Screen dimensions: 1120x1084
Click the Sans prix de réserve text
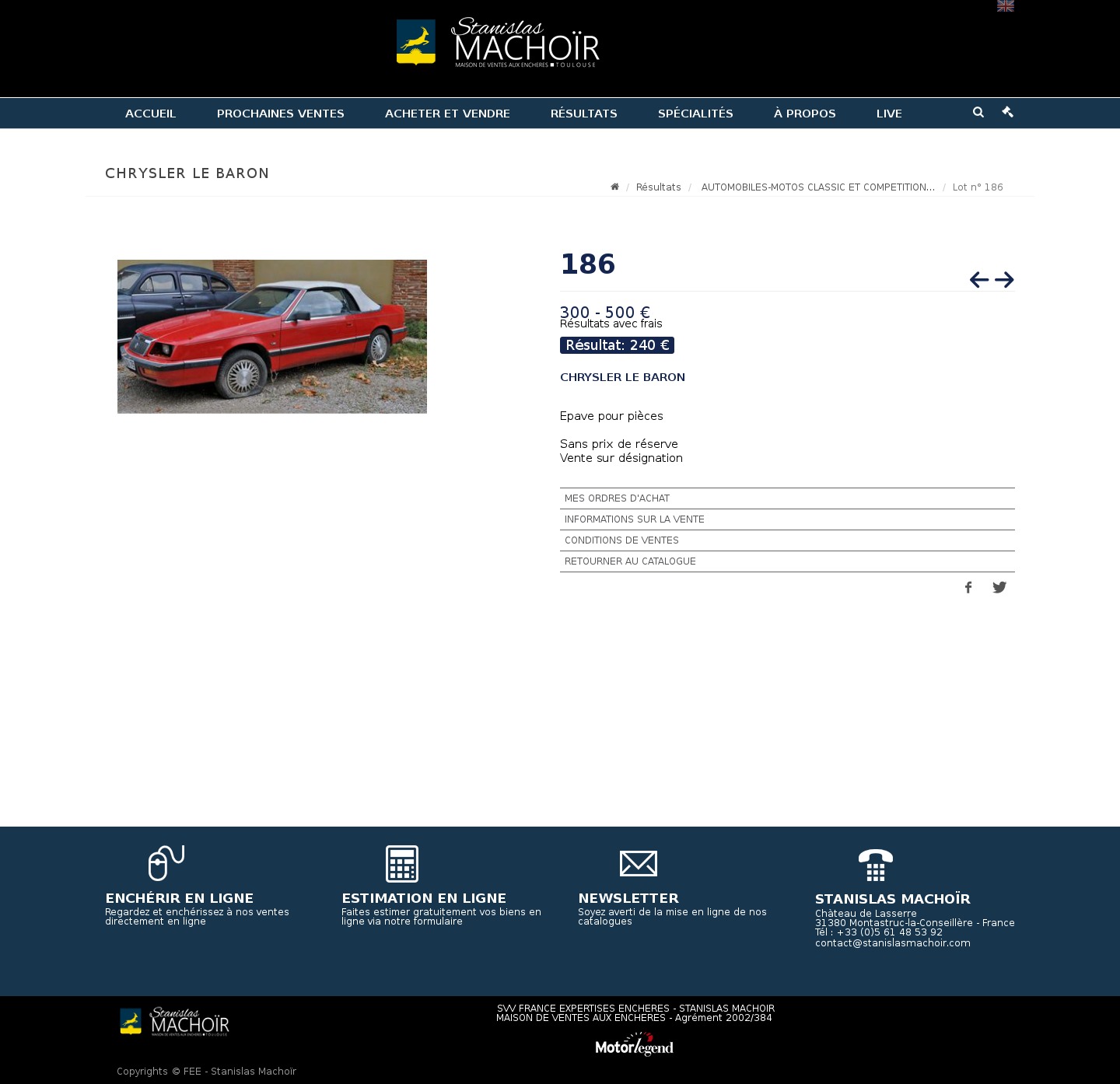coord(619,444)
